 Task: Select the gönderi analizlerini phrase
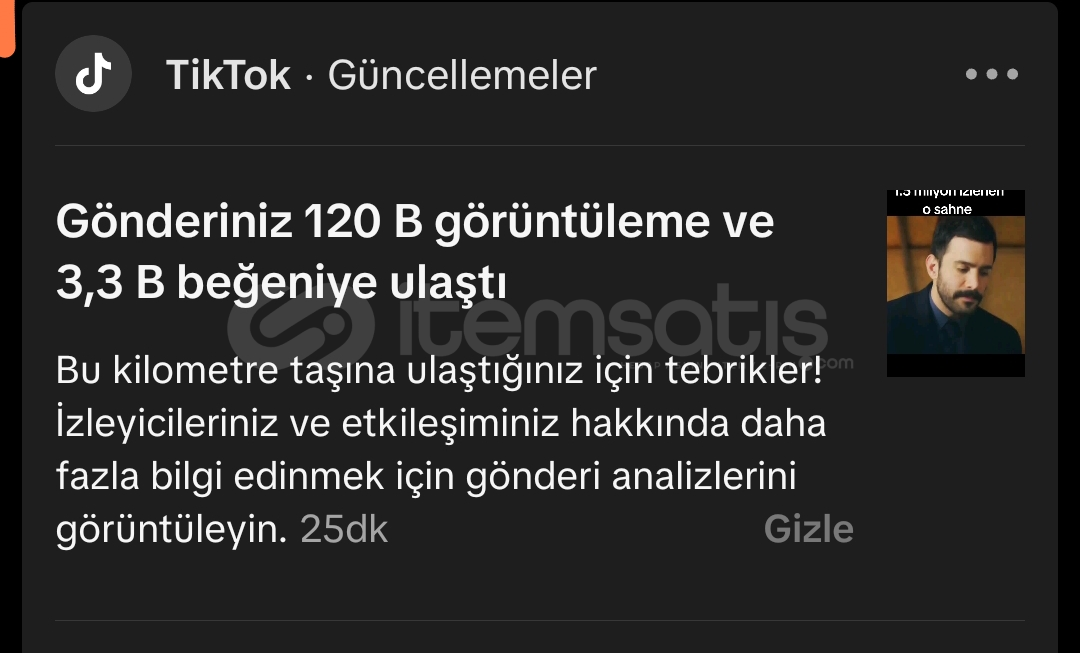[x=631, y=477]
